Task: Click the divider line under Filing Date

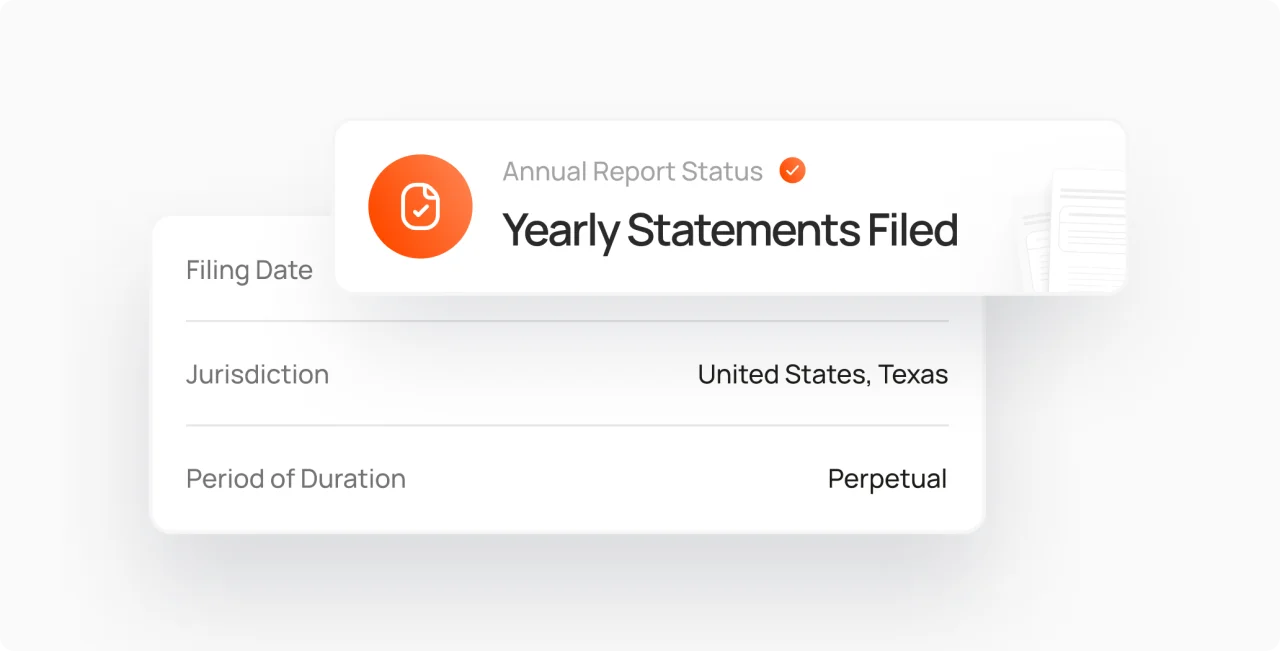Action: coord(567,321)
